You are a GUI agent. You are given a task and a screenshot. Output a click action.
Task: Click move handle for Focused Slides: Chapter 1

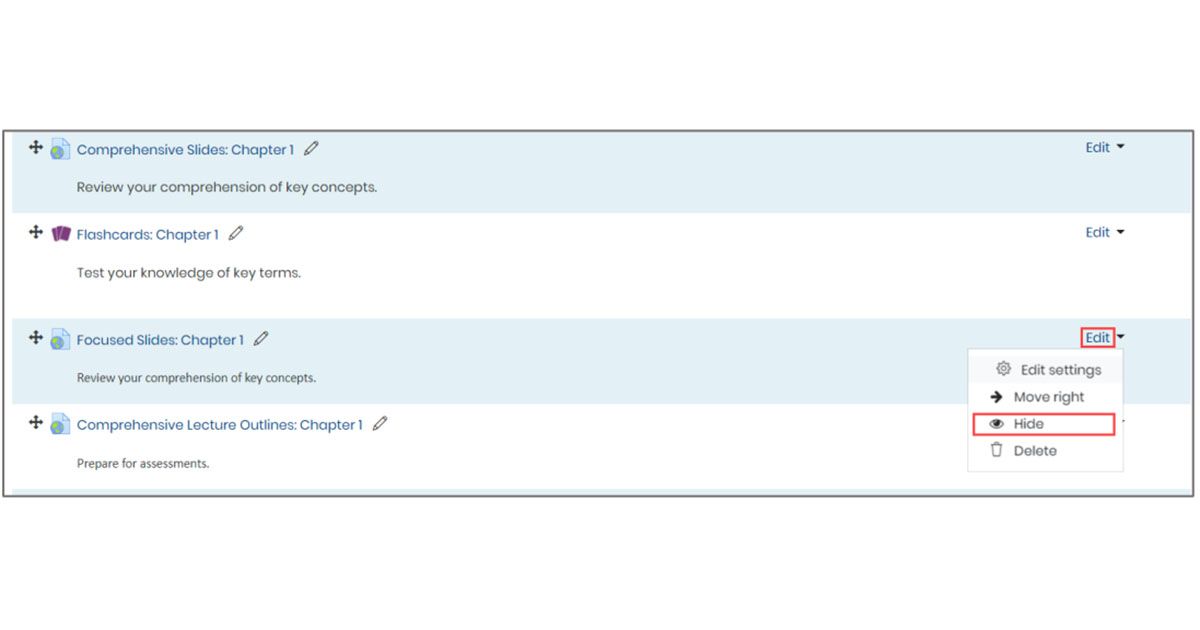click(35, 338)
